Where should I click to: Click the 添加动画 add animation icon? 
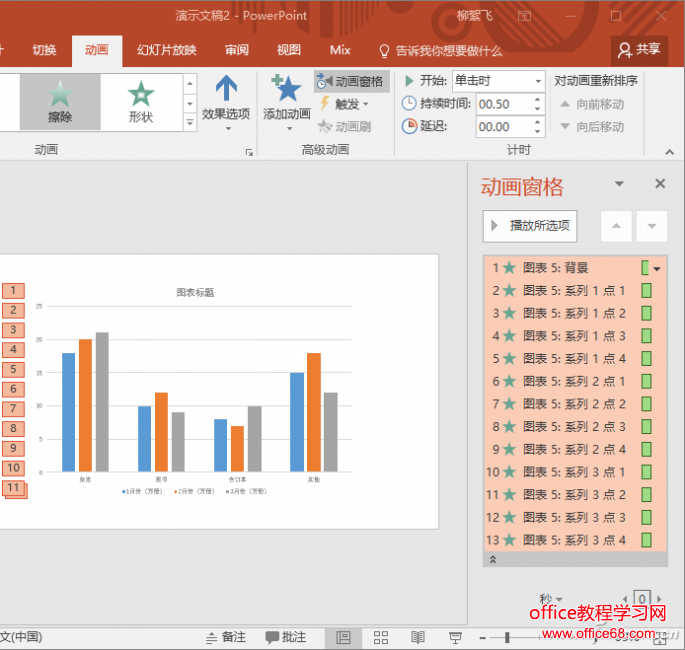tap(287, 92)
